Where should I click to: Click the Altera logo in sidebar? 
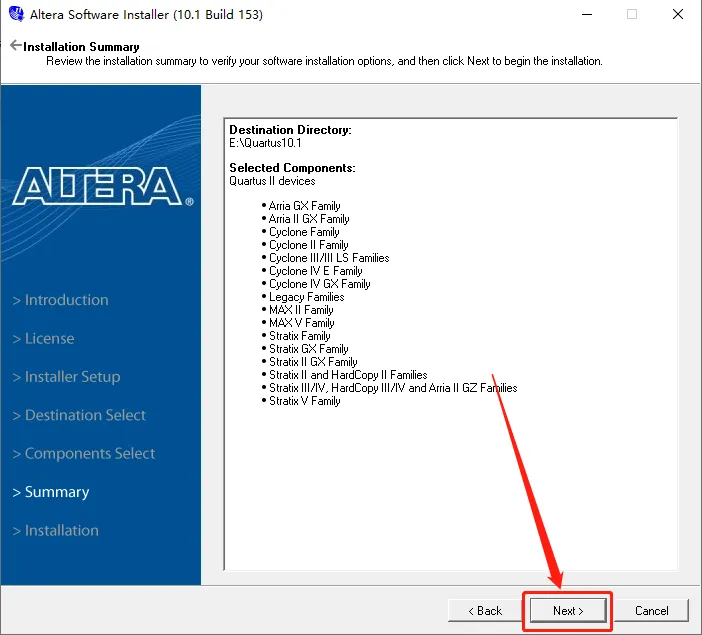tap(103, 186)
